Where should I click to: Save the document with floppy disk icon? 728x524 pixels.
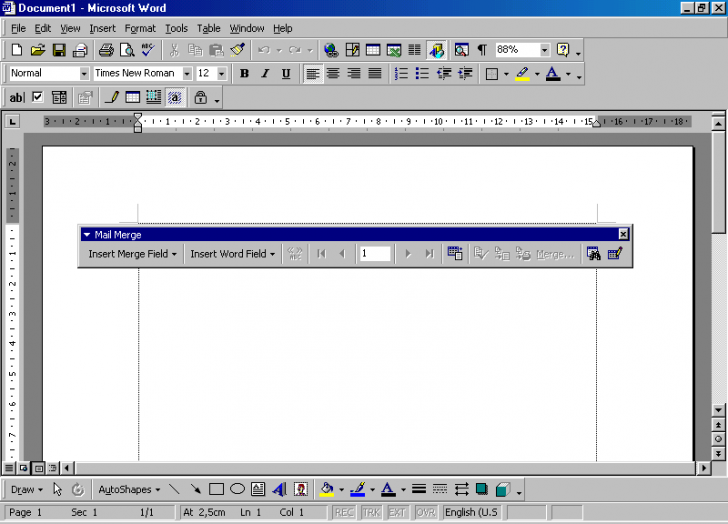pos(59,50)
